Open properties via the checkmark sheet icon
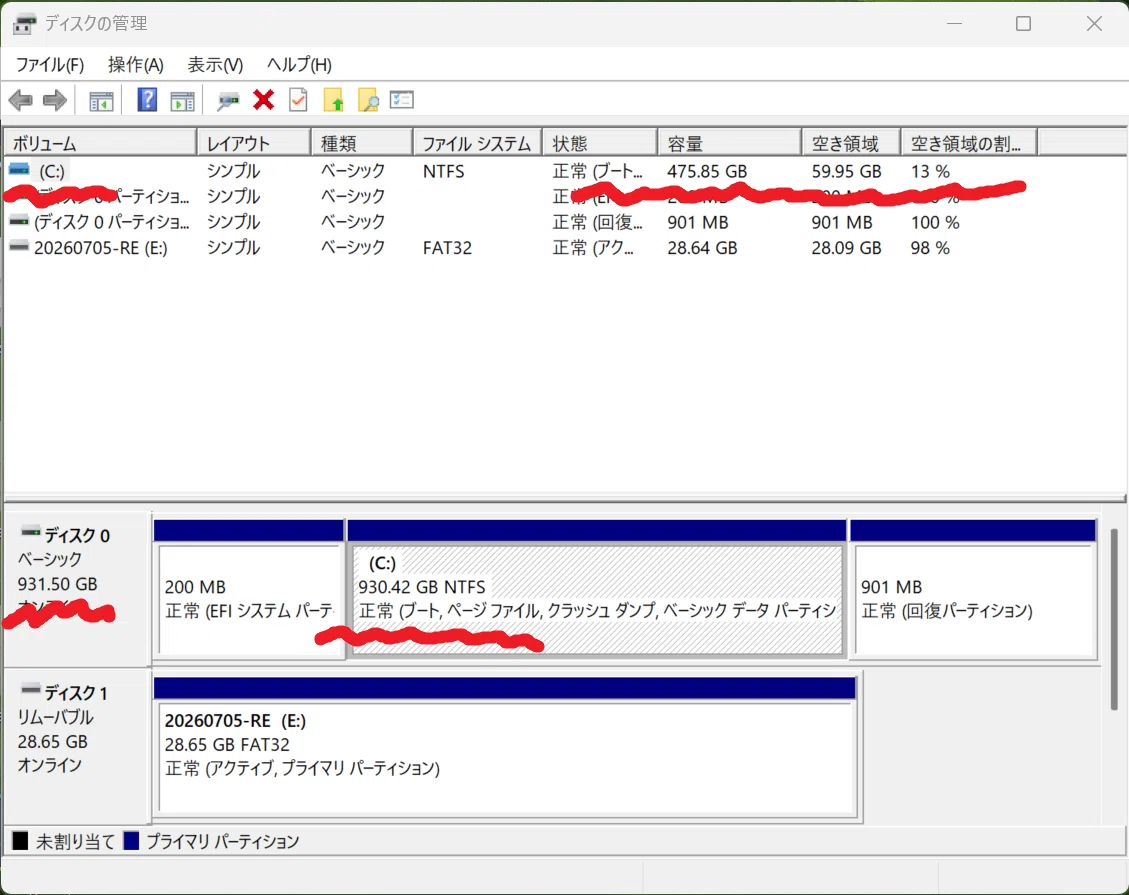 (x=298, y=99)
